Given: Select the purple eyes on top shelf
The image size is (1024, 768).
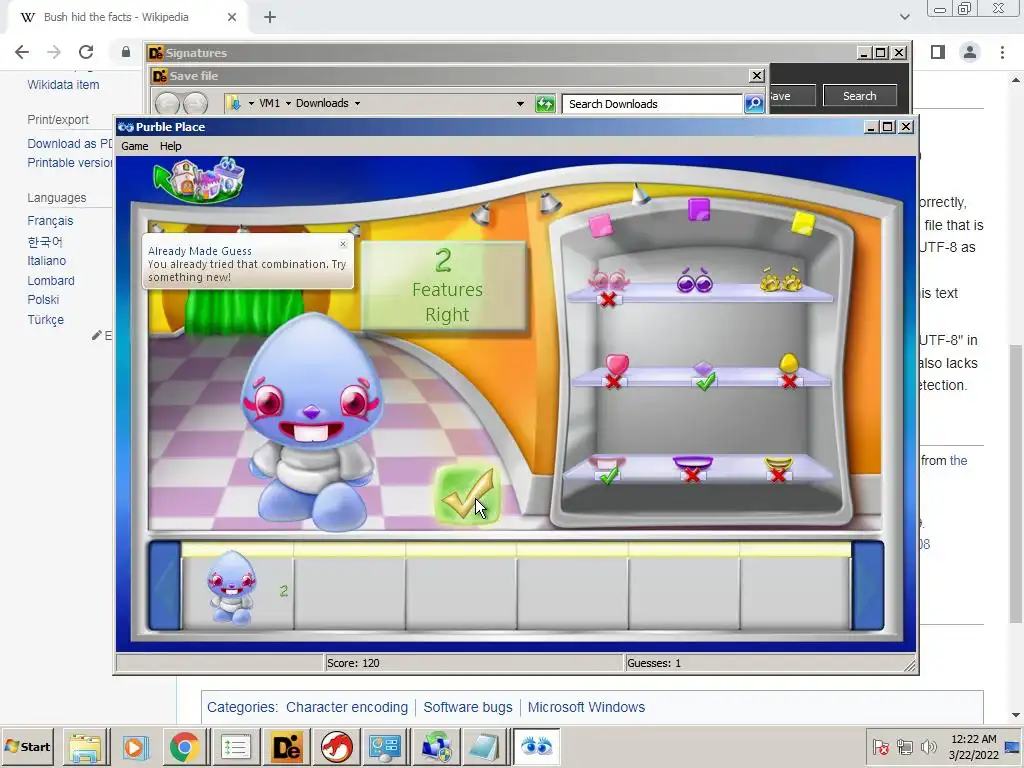Looking at the screenshot, I should [x=694, y=280].
